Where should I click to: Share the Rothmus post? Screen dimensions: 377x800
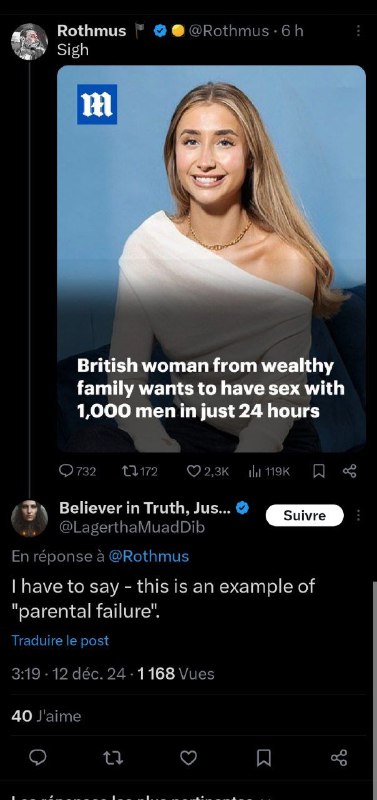click(349, 472)
